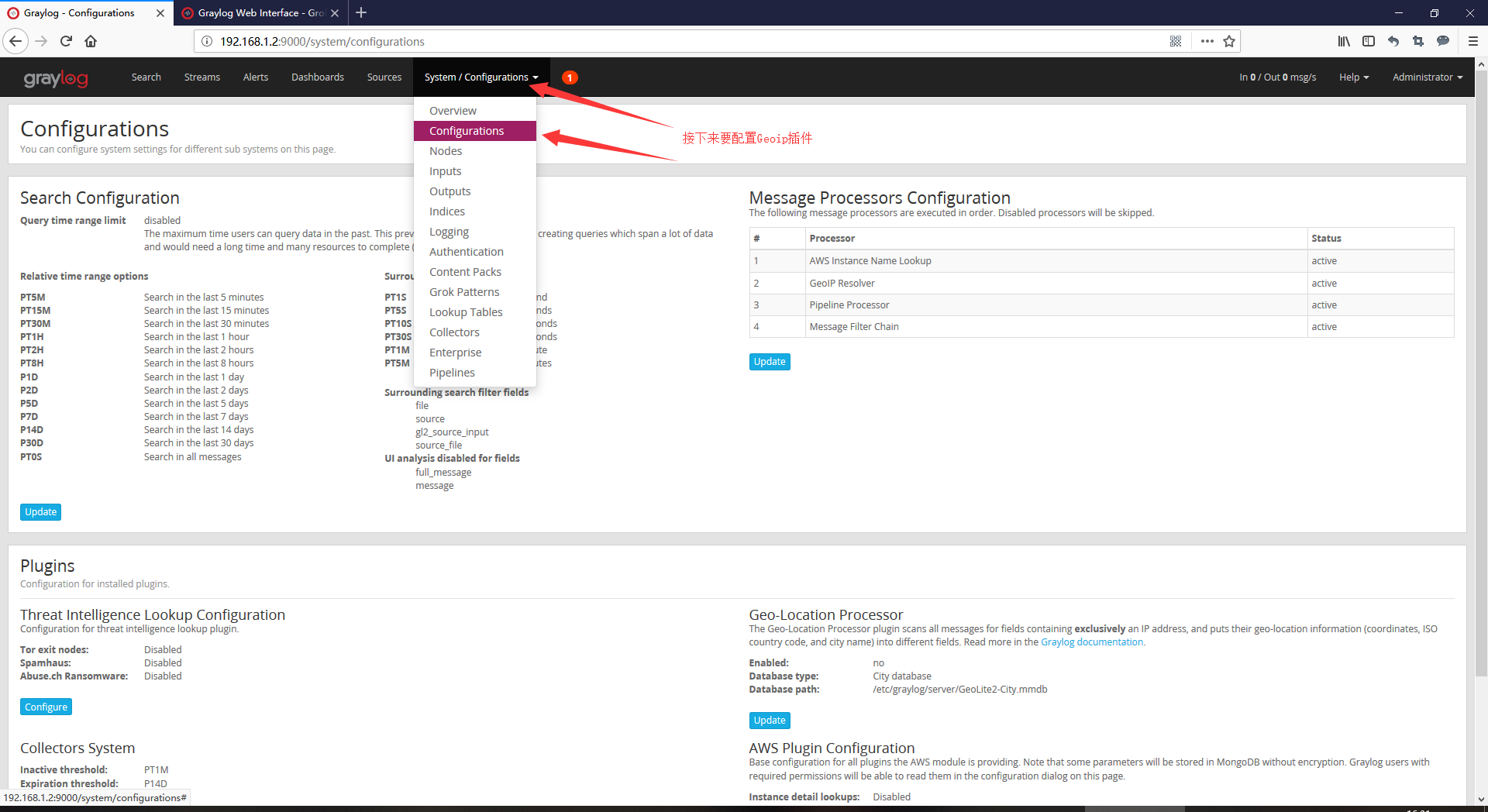The width and height of the screenshot is (1488, 812).
Task: Click the site information icon in address bar
Action: pyautogui.click(x=207, y=41)
